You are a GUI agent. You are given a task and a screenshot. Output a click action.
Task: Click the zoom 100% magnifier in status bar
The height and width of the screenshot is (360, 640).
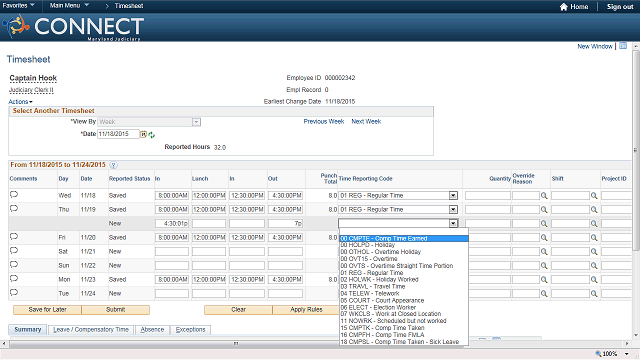(x=598, y=353)
